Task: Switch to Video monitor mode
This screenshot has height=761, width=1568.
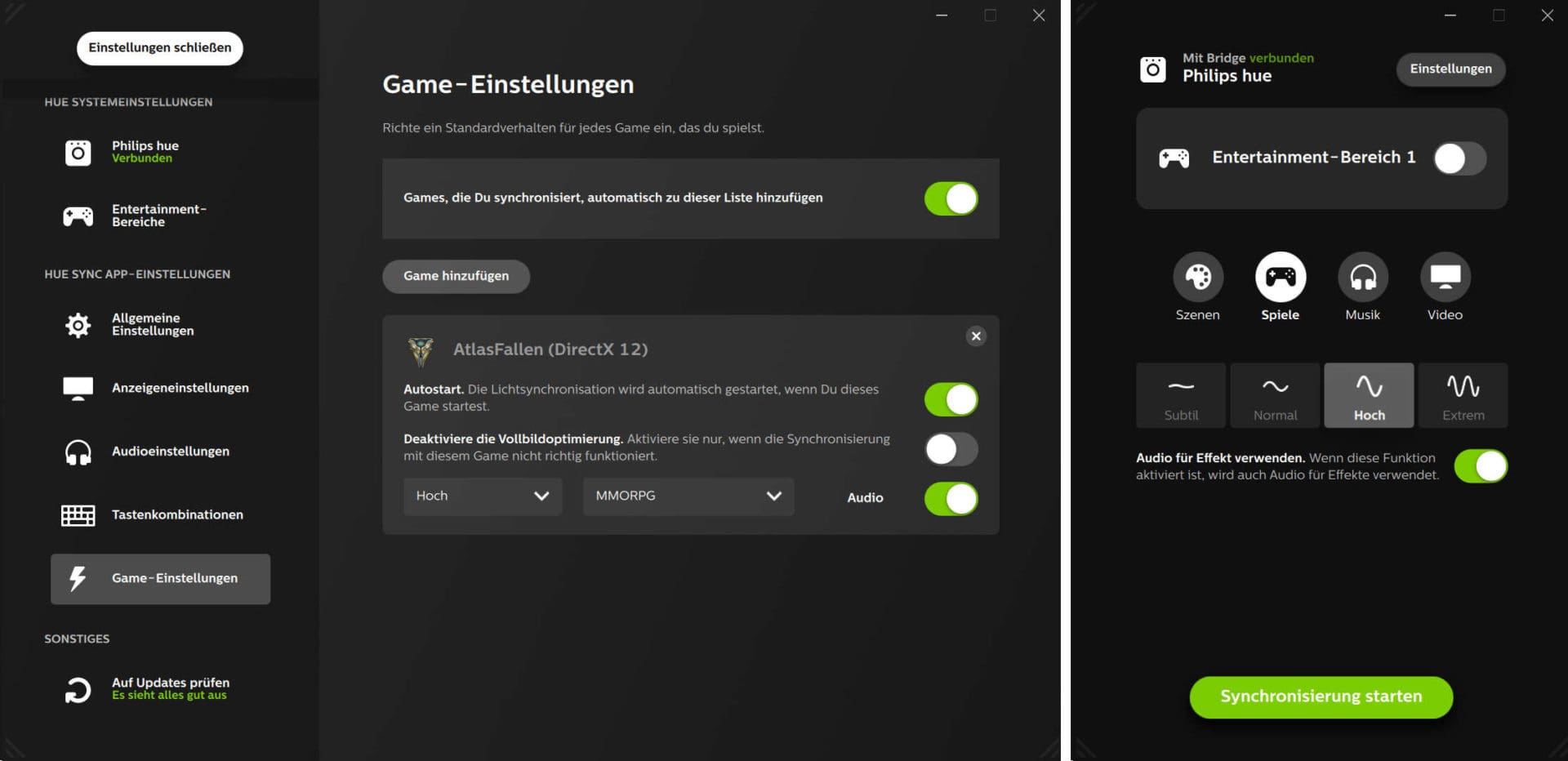Action: click(1445, 278)
